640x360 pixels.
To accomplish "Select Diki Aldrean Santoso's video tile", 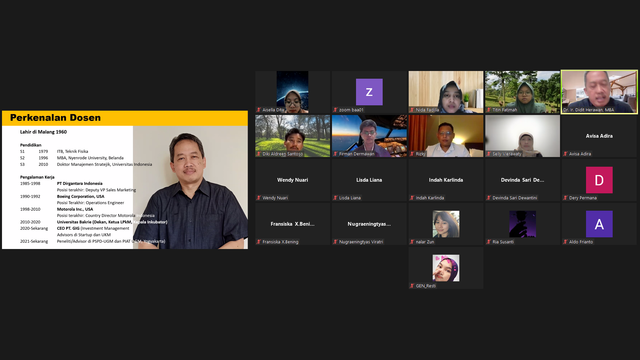I will (292, 136).
